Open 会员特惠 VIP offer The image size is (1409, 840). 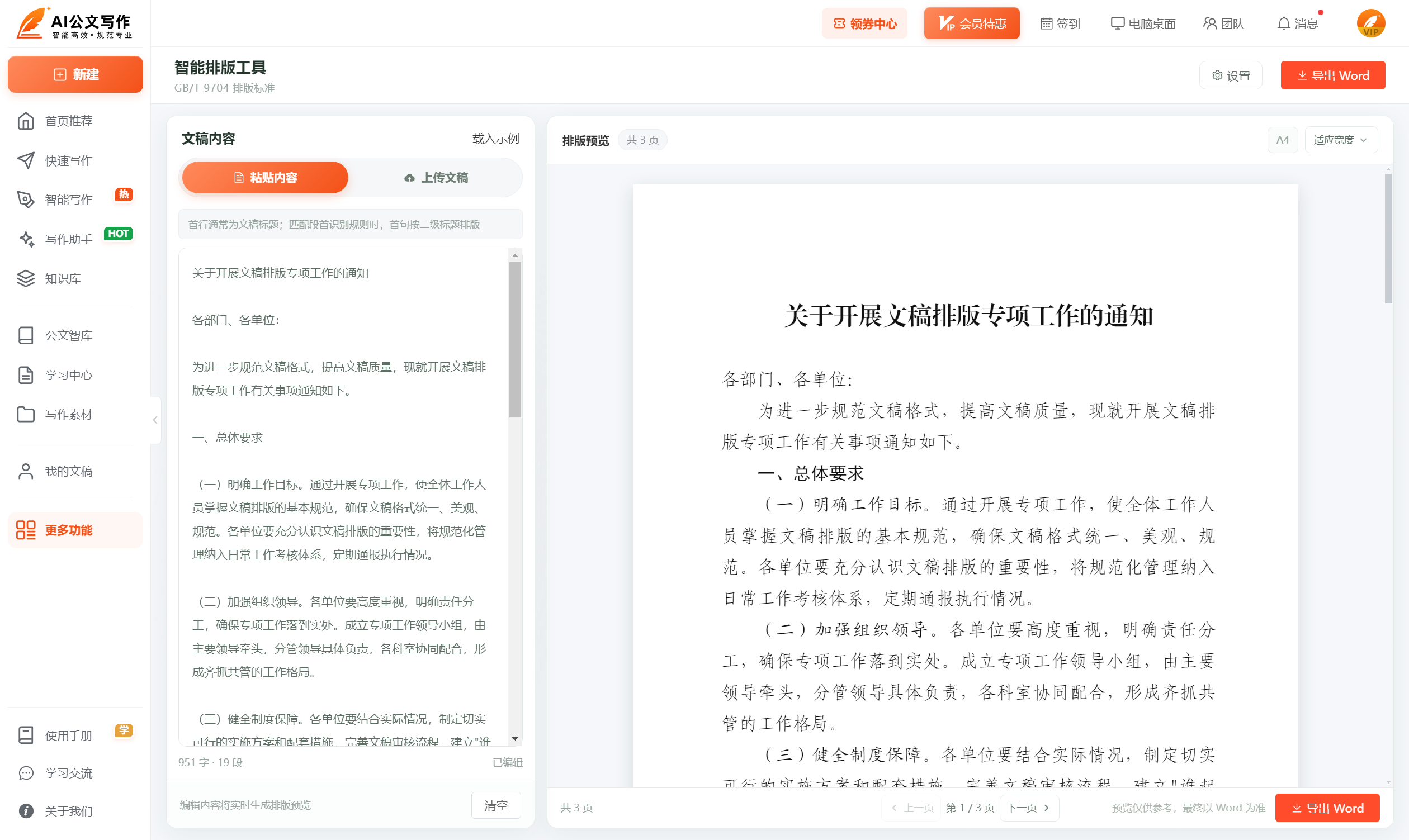(x=972, y=24)
